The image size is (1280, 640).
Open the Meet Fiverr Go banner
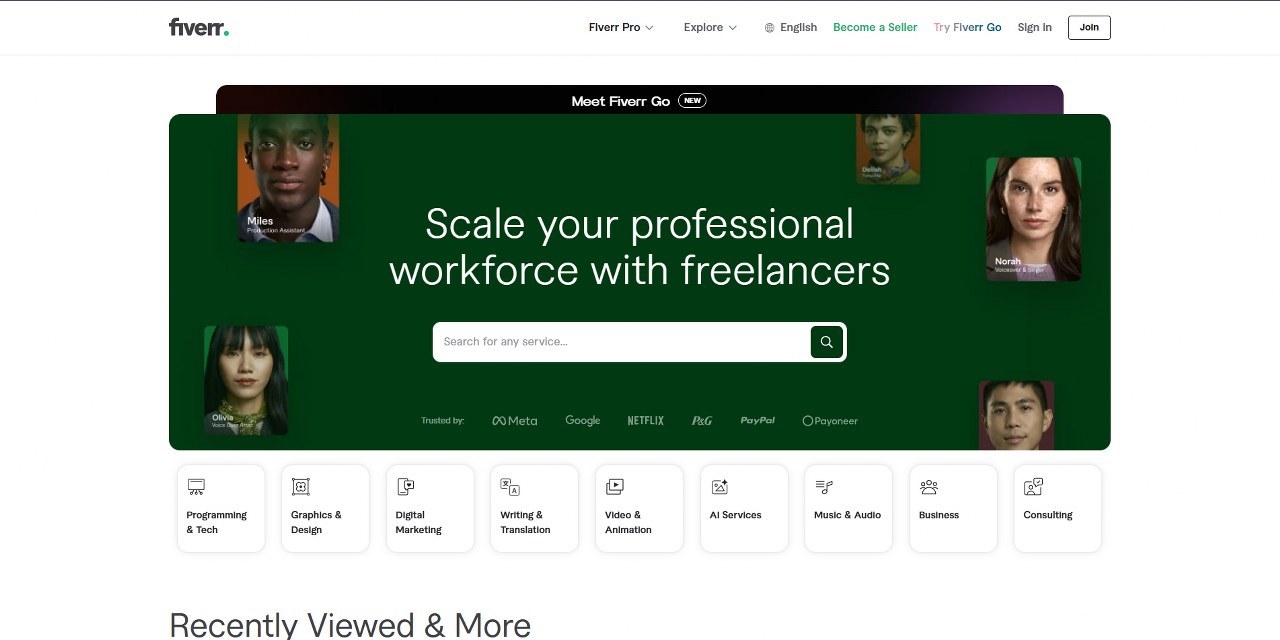coord(640,100)
